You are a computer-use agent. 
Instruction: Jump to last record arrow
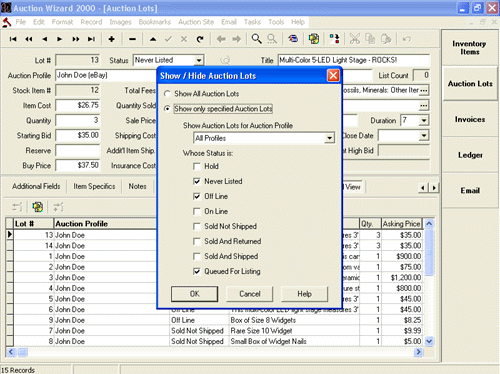(x=91, y=39)
